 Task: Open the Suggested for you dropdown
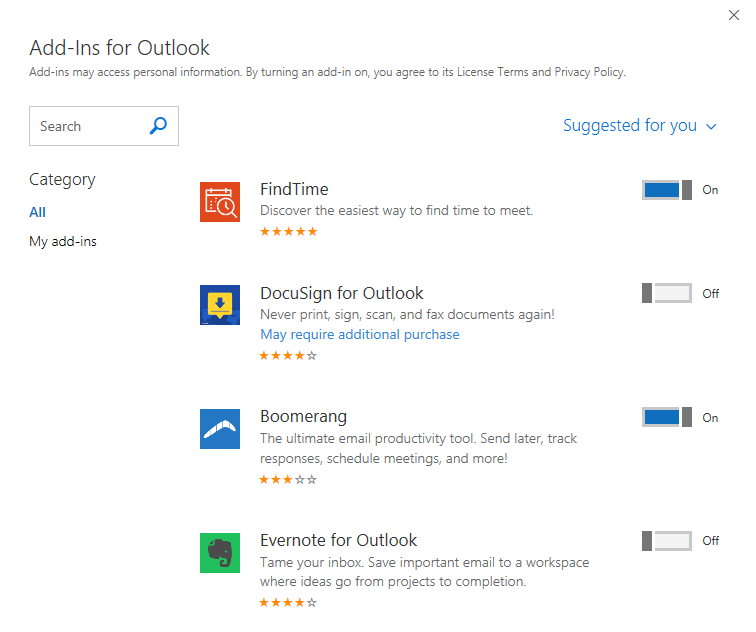(640, 126)
